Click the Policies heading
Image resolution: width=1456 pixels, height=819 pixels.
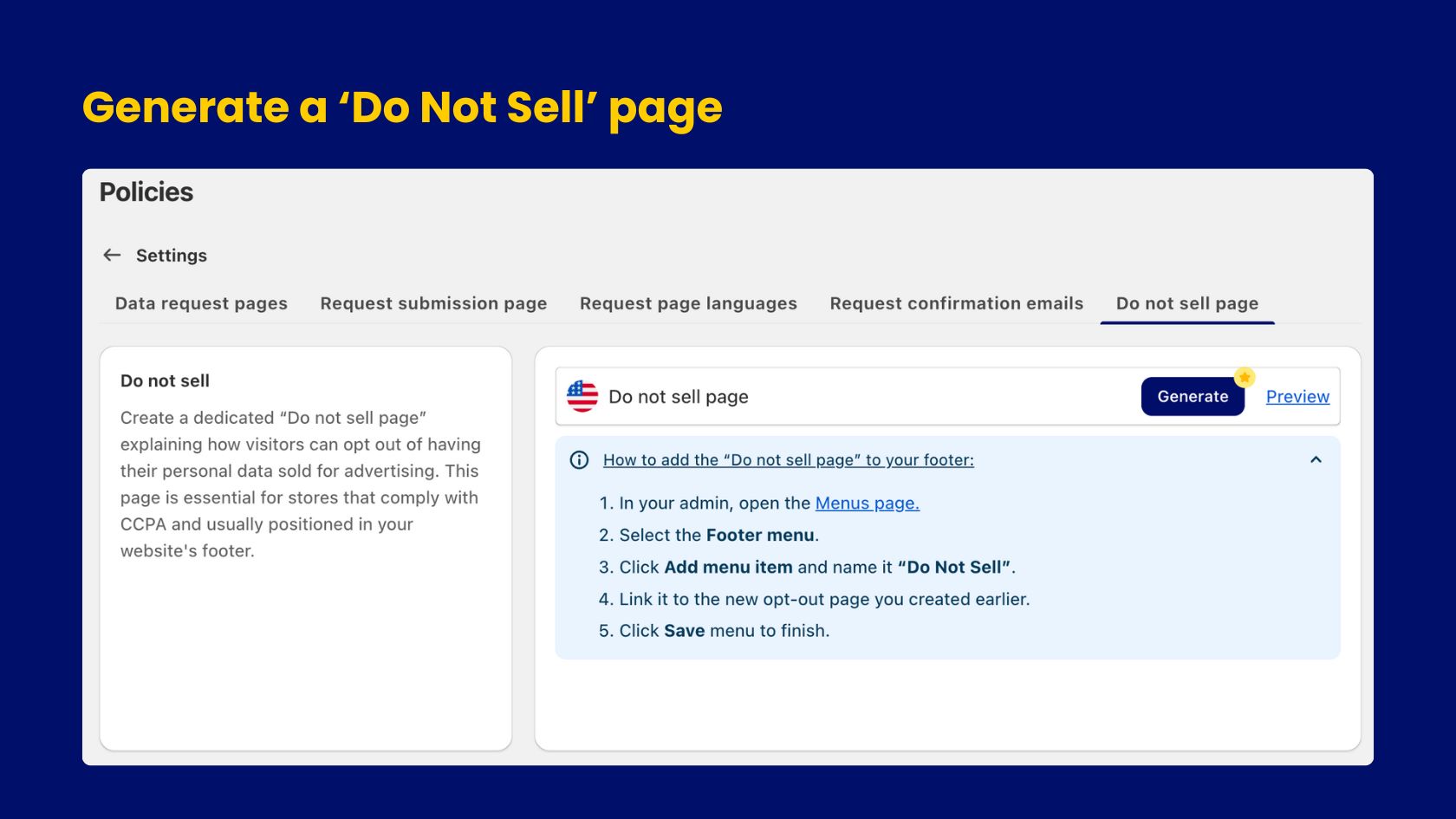(x=146, y=192)
